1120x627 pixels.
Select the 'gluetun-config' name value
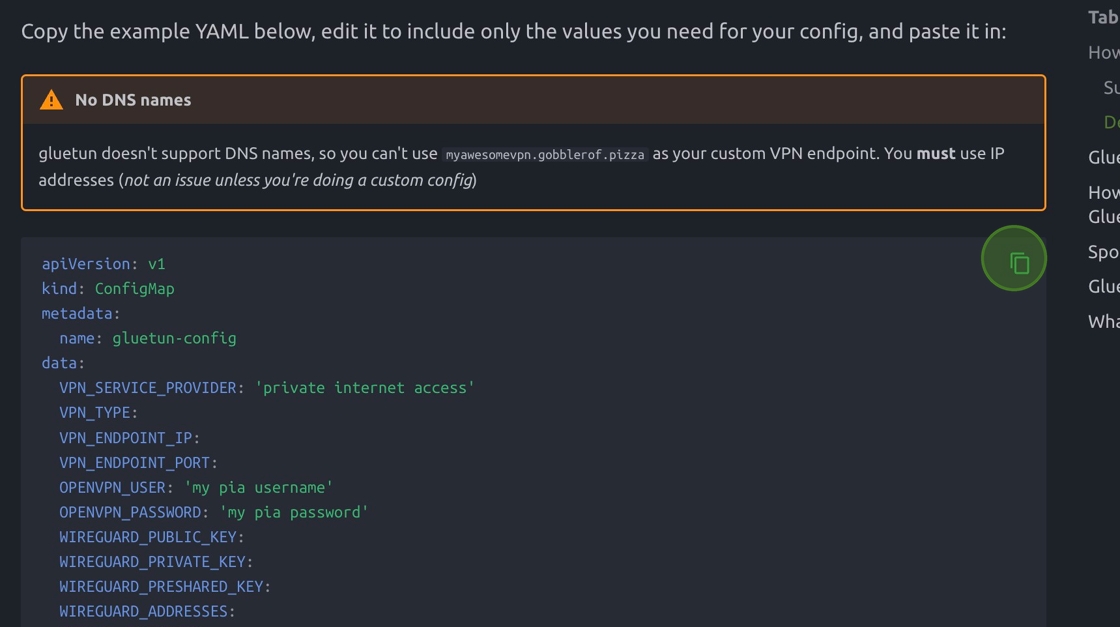(174, 338)
